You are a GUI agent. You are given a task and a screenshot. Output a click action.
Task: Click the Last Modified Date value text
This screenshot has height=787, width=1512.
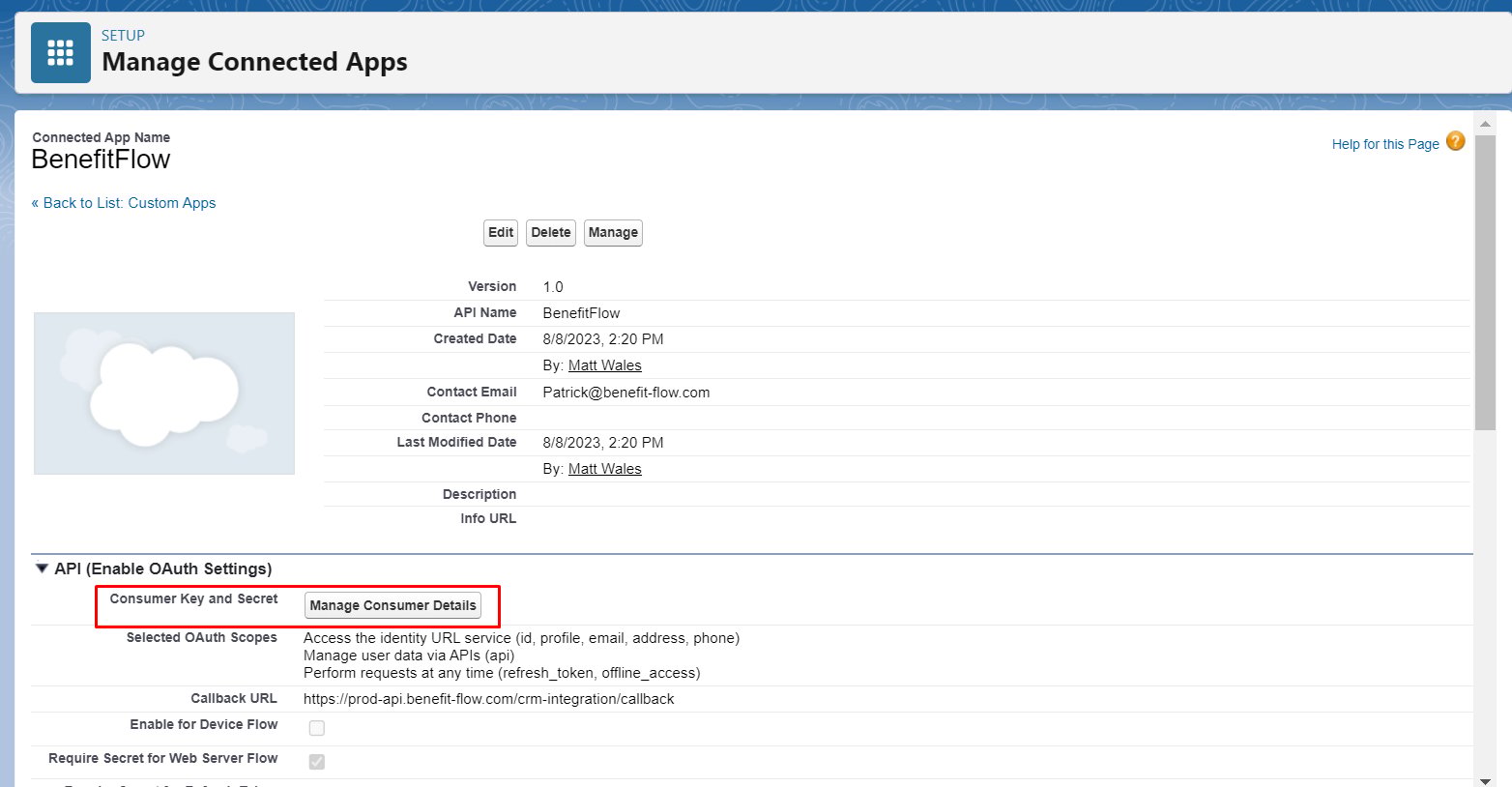coord(603,443)
